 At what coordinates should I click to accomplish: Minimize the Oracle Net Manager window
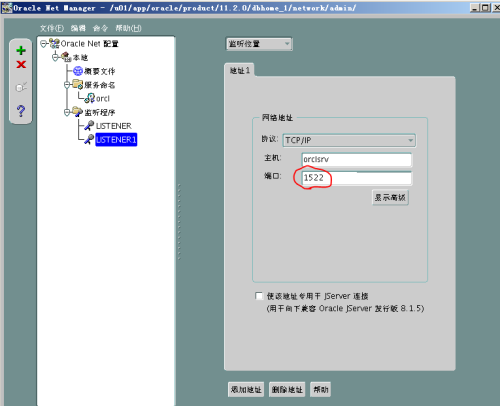click(x=474, y=8)
